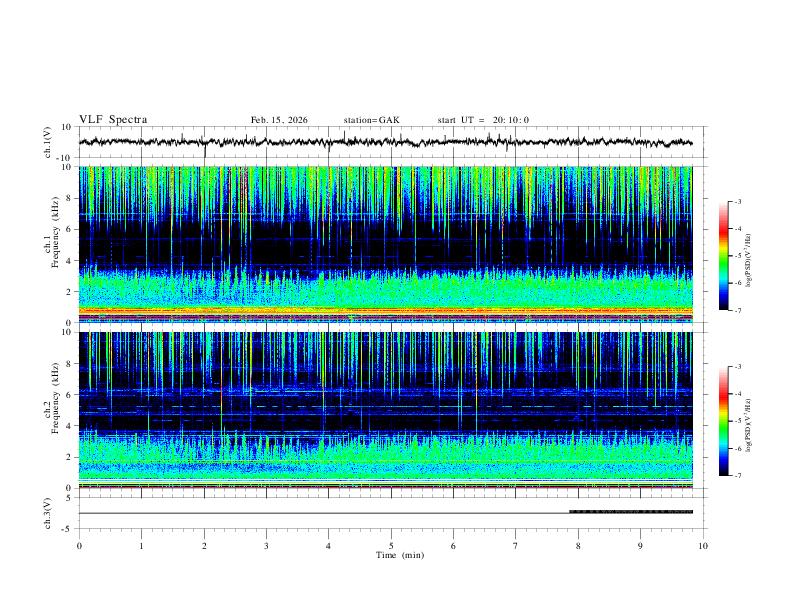Select the date text "Feb. 15, 2026"
This screenshot has width=792, height=612.
[279, 120]
